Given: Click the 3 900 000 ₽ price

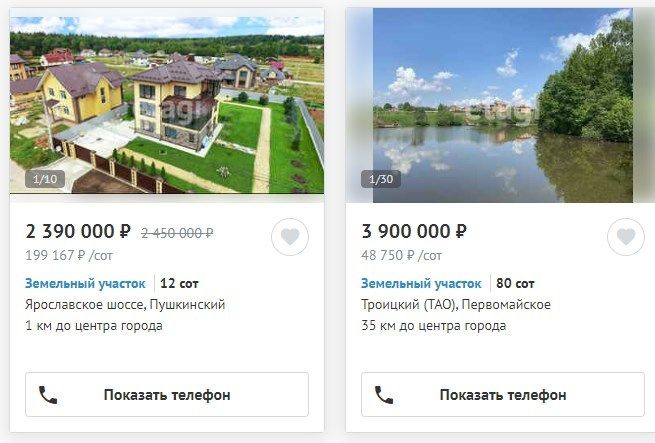Looking at the screenshot, I should pyautogui.click(x=414, y=231).
